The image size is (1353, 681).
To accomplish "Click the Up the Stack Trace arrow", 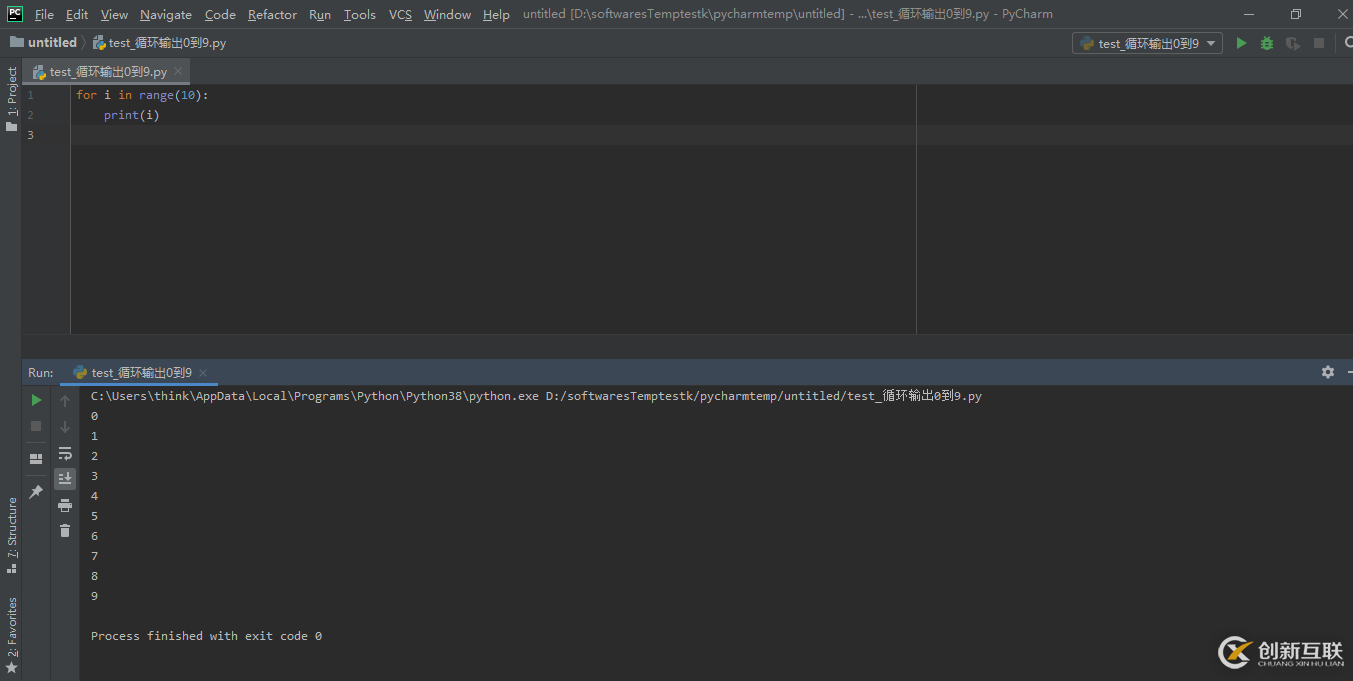I will 65,400.
